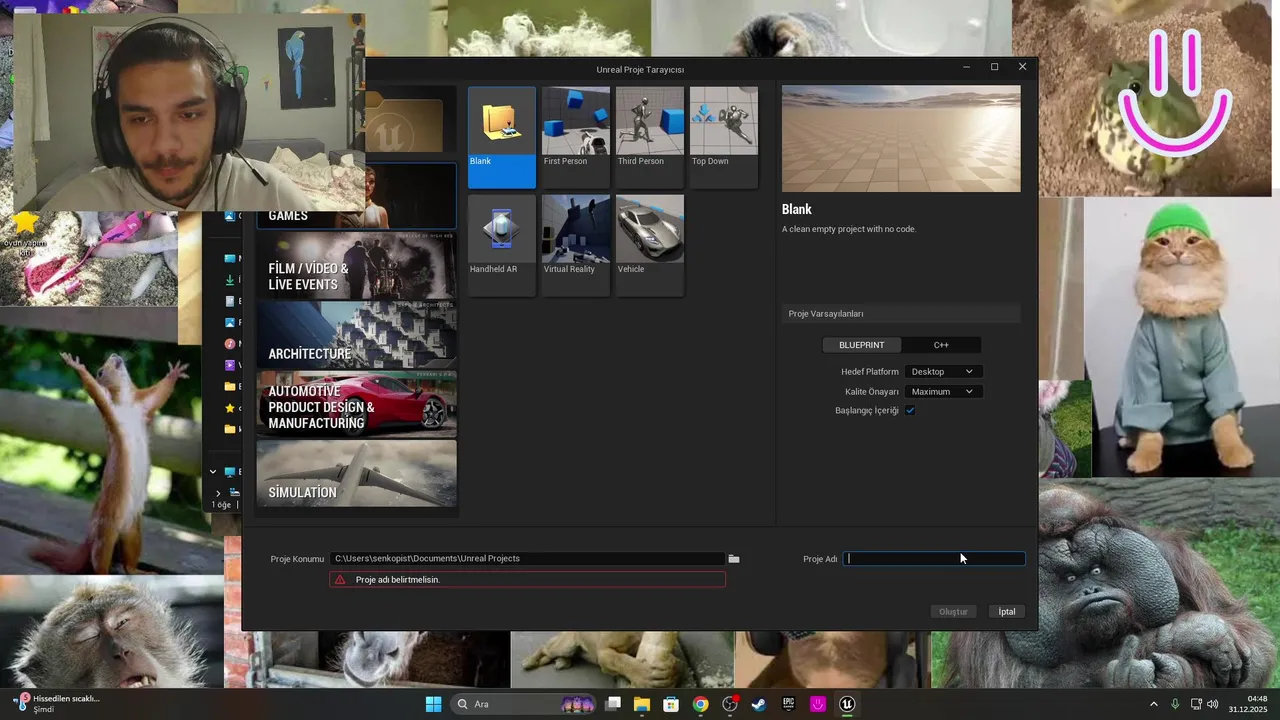1280x720 pixels.
Task: Open Videos folder icon in File Explorer sidebar
Action: tap(230, 365)
